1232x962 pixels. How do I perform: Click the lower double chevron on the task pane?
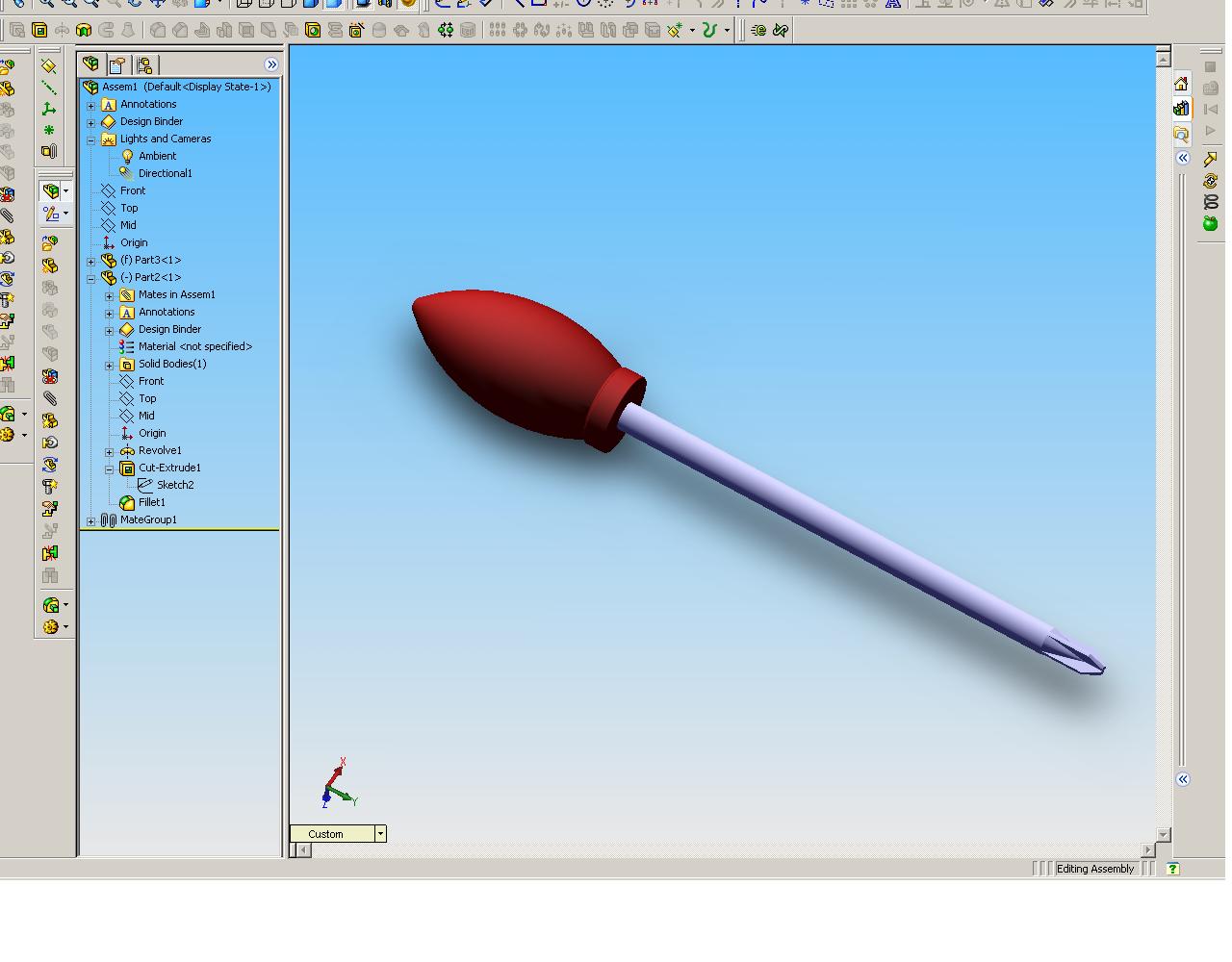(x=1183, y=779)
